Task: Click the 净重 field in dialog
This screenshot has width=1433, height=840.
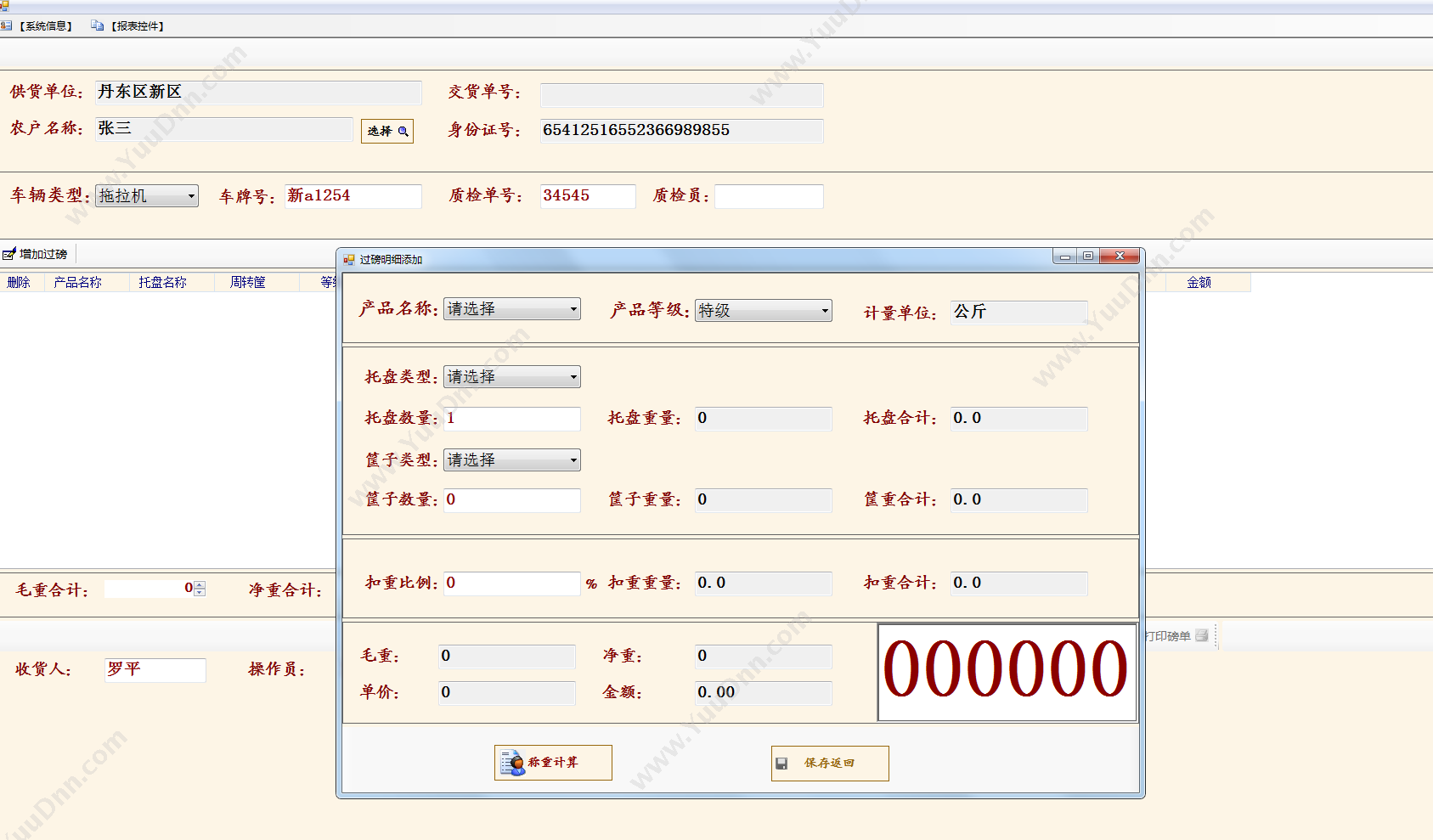Action: pyautogui.click(x=764, y=657)
